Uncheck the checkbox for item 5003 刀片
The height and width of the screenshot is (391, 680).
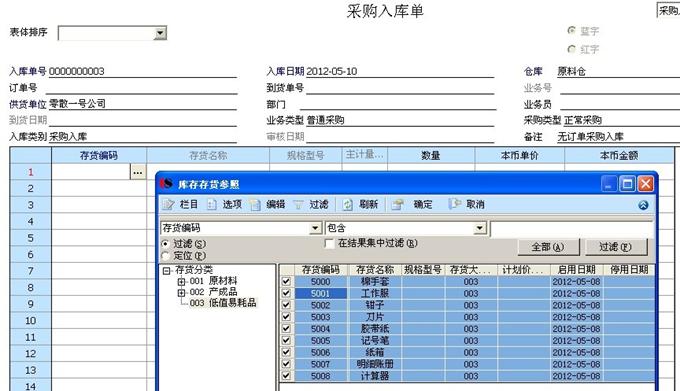point(286,317)
